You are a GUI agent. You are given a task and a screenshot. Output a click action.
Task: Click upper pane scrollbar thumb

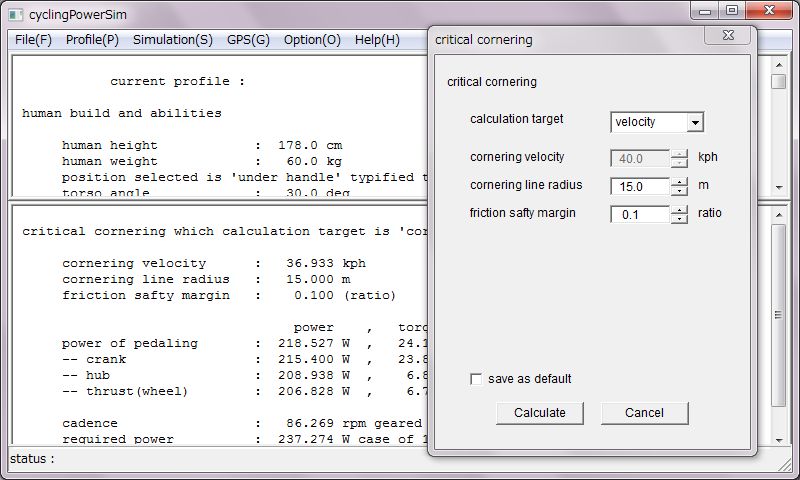coord(779,82)
